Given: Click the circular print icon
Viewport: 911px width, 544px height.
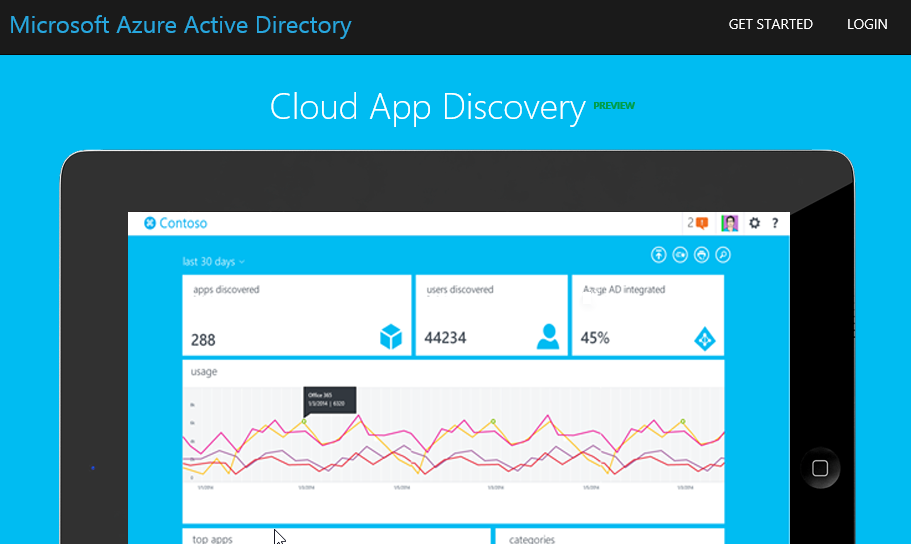Looking at the screenshot, I should (x=701, y=255).
